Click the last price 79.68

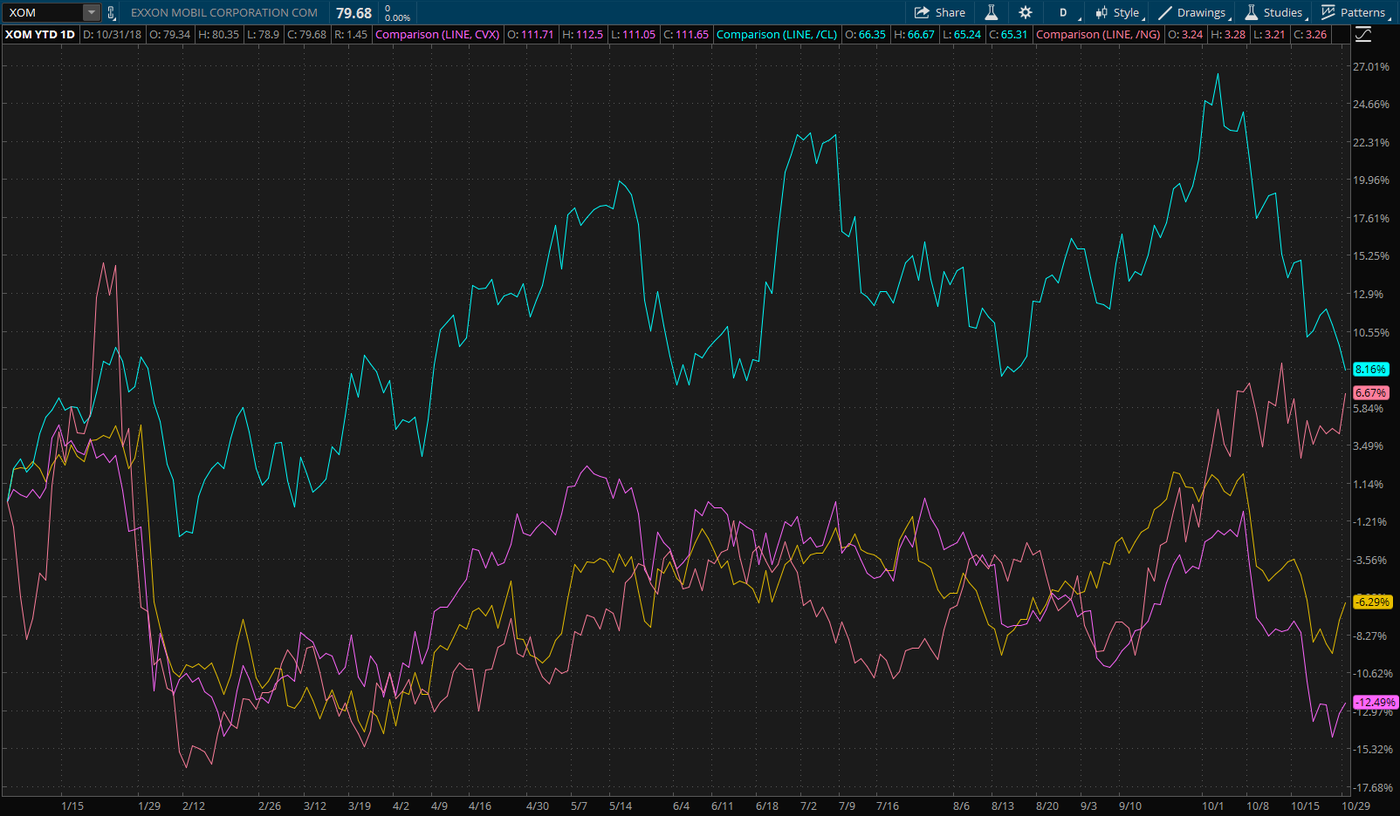tap(354, 13)
